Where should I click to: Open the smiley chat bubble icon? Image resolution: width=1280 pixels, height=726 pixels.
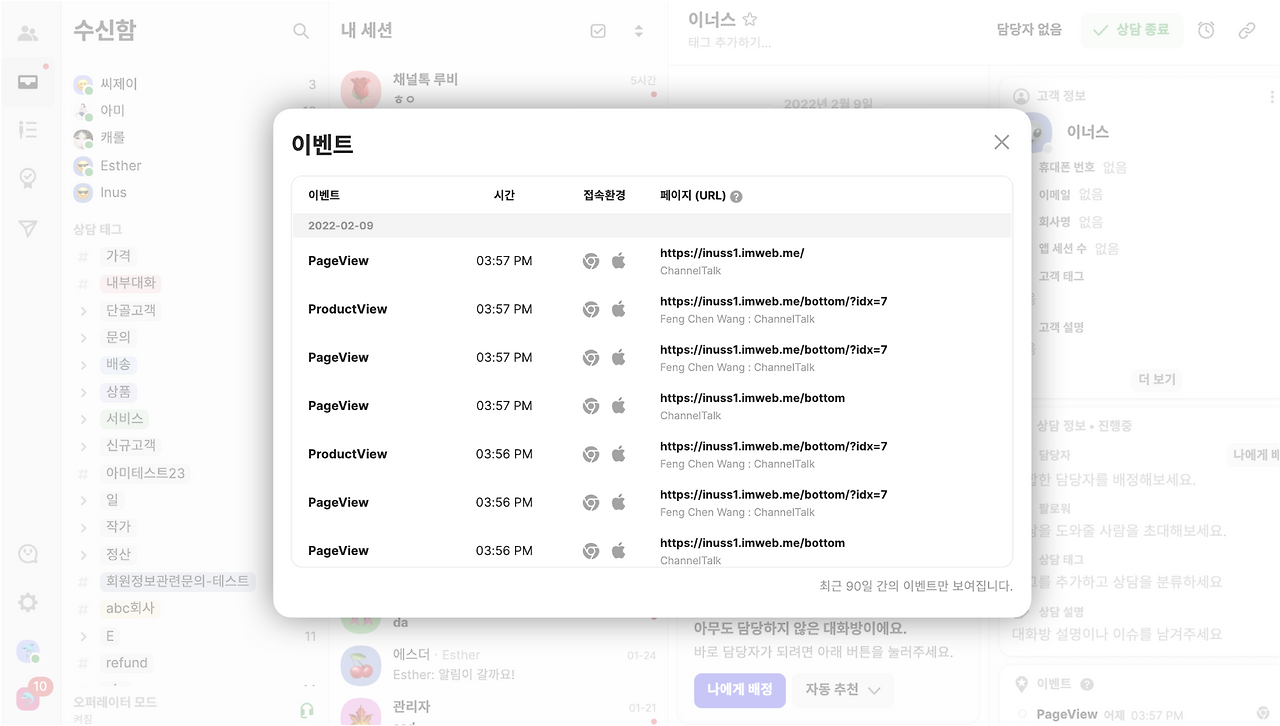(x=28, y=554)
